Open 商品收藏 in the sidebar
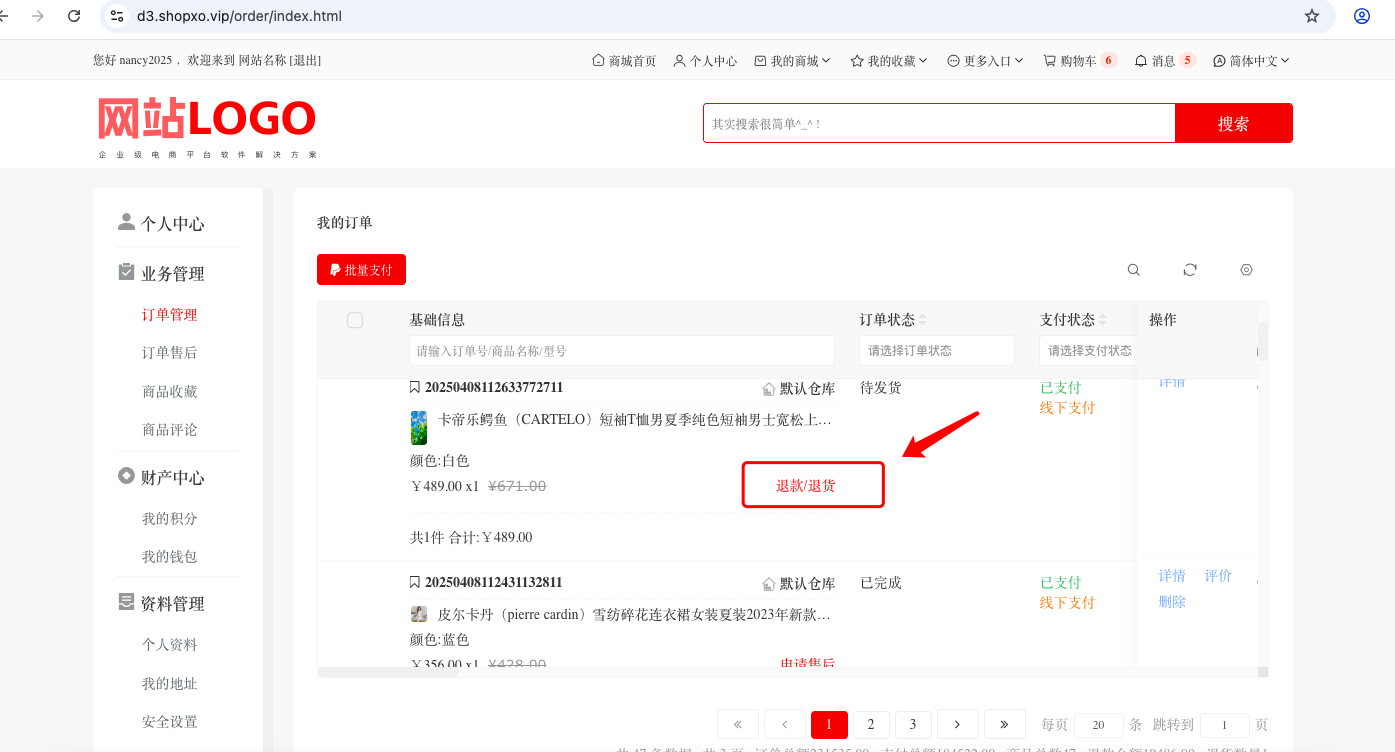Image resolution: width=1395 pixels, height=752 pixels. pyautogui.click(x=170, y=392)
